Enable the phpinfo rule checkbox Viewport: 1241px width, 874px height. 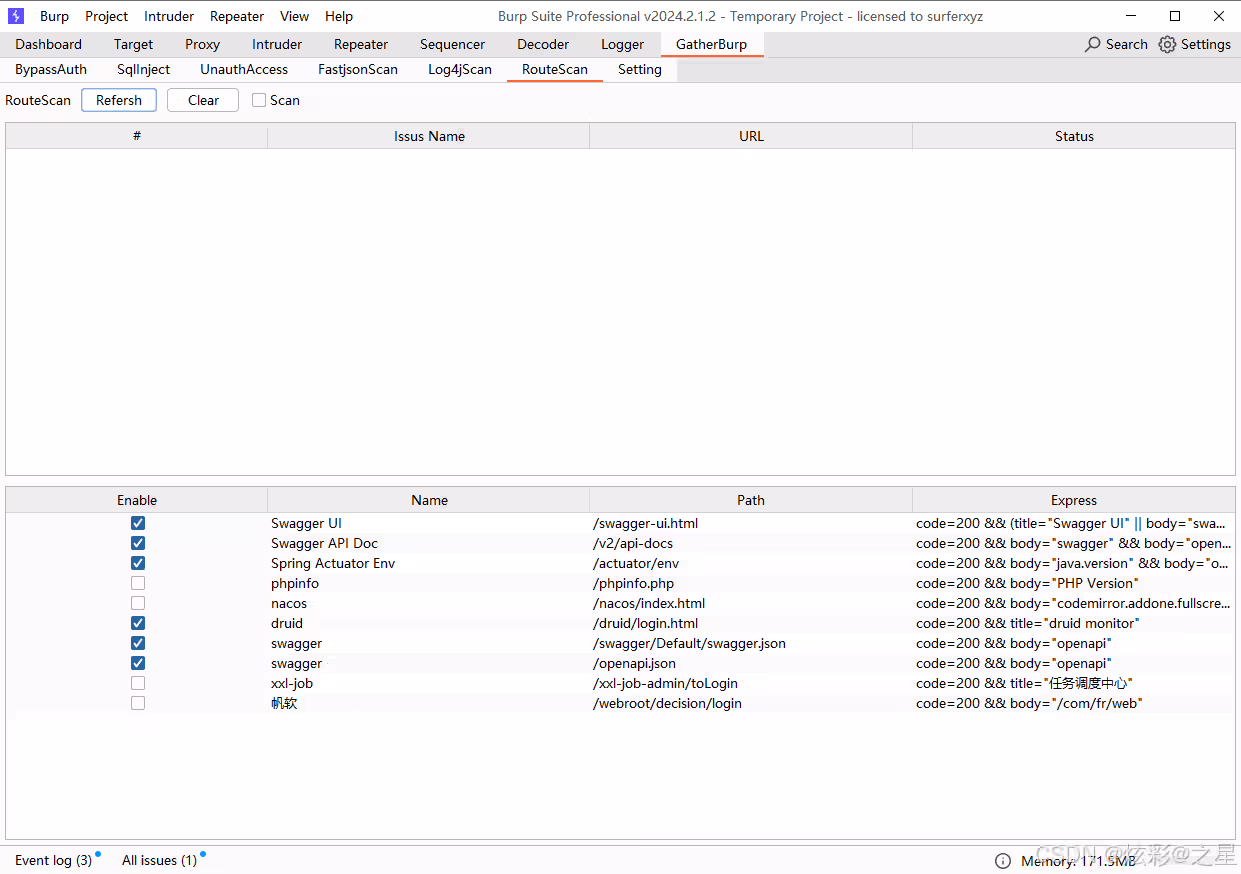[x=138, y=583]
